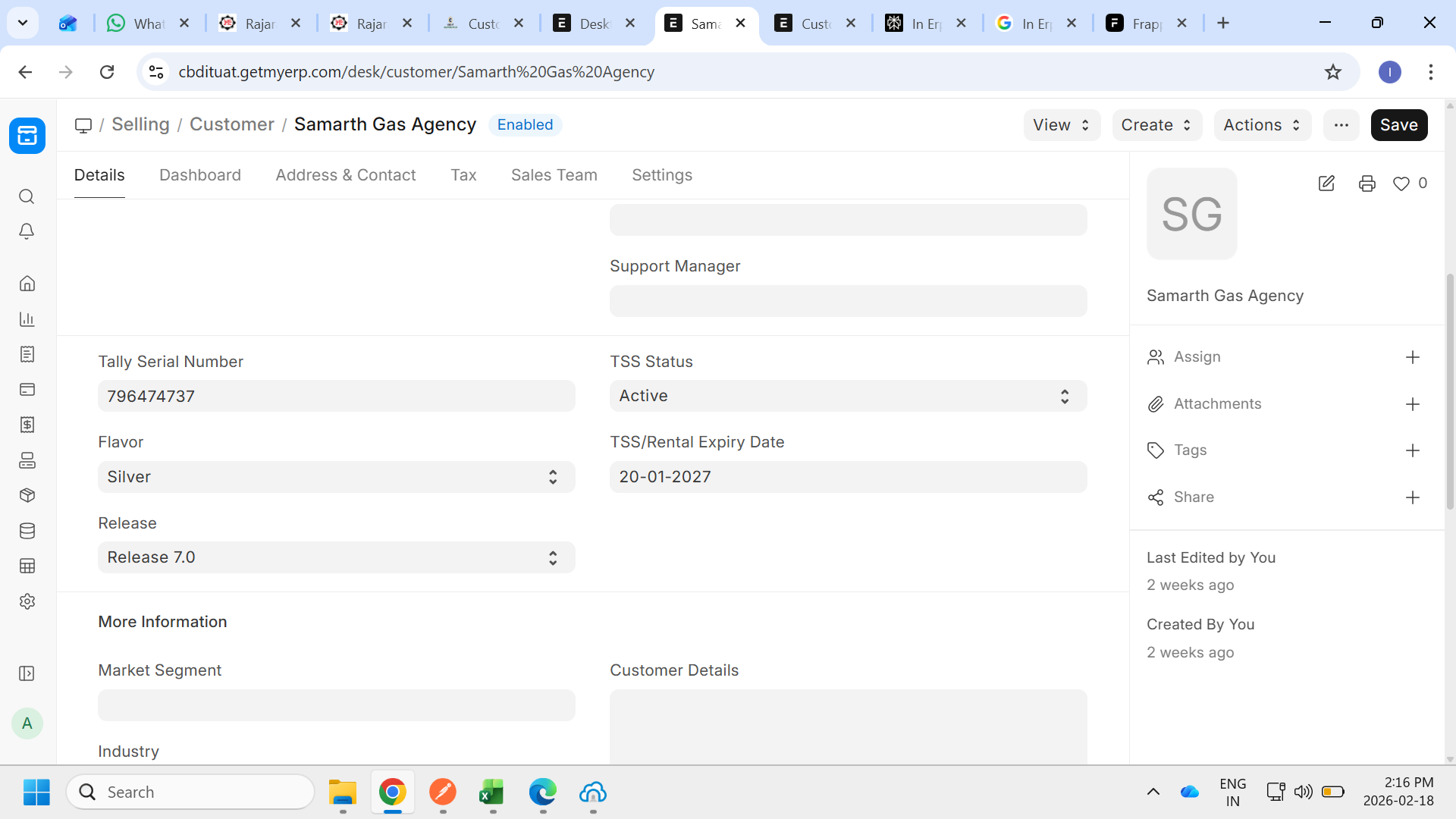The height and width of the screenshot is (819, 1456).
Task: Share the document using Share plus icon
Action: [x=1412, y=497]
